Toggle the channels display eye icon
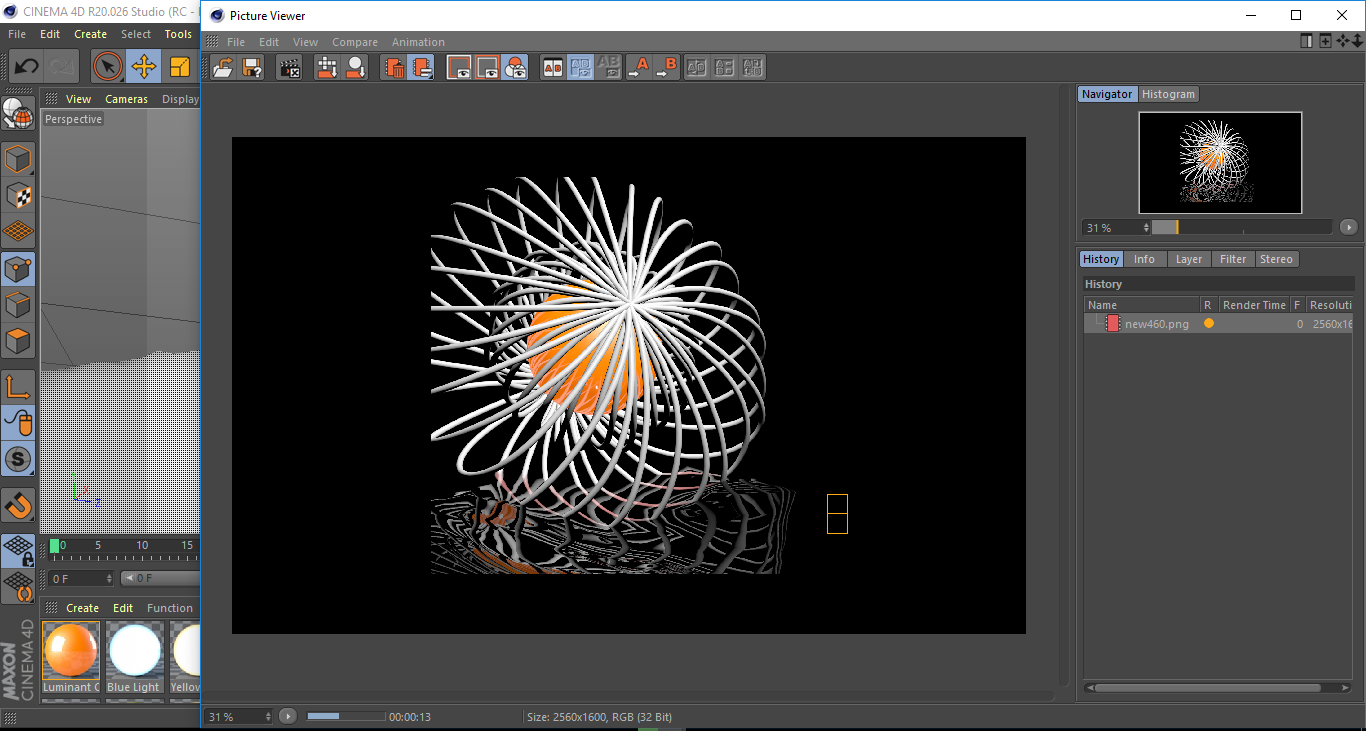 tap(515, 67)
